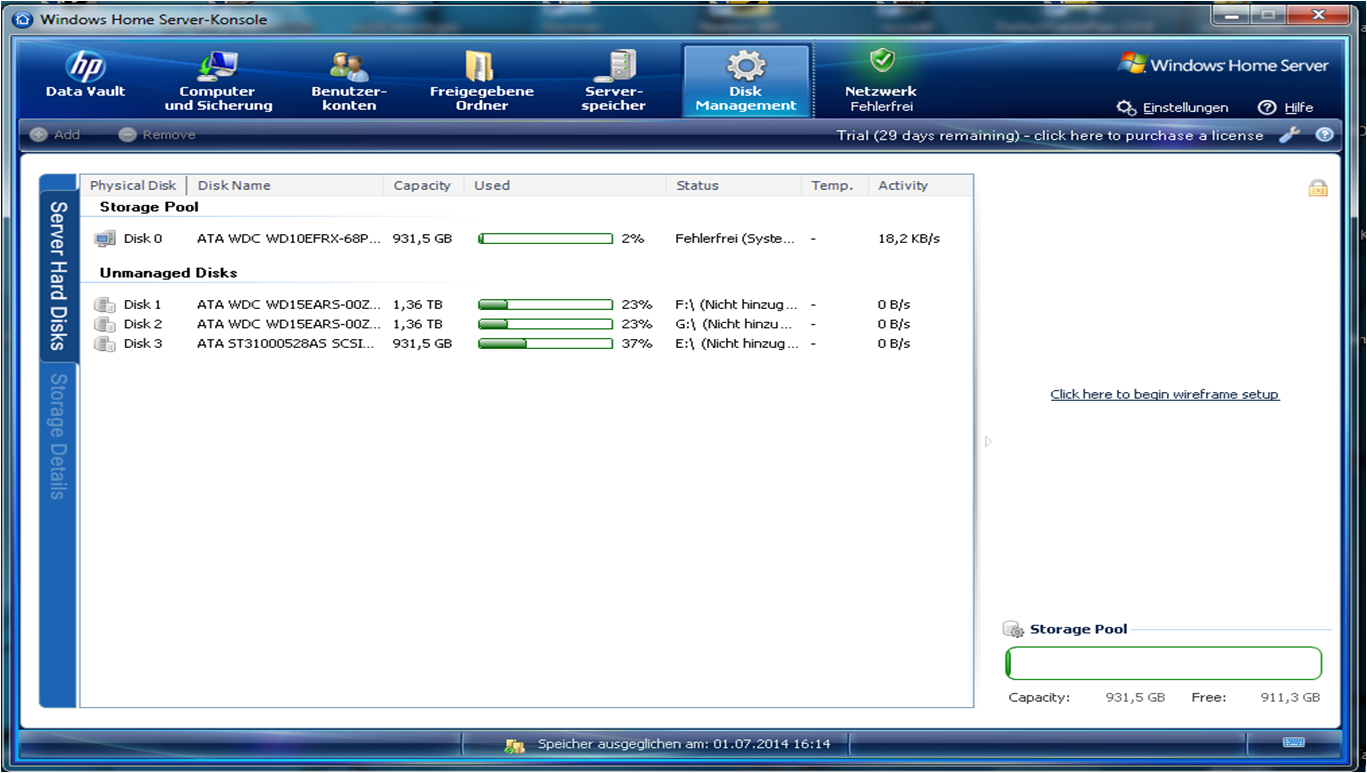This screenshot has width=1367, height=773.
Task: Open the Freigegebene Ordner panel
Action: tap(482, 77)
